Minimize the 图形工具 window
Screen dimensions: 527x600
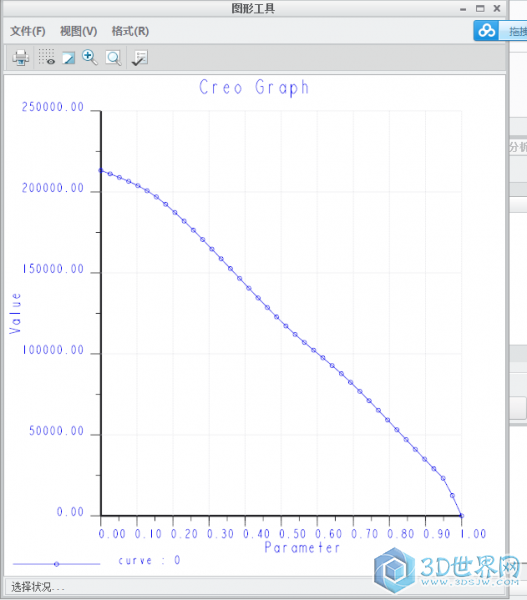pyautogui.click(x=463, y=9)
